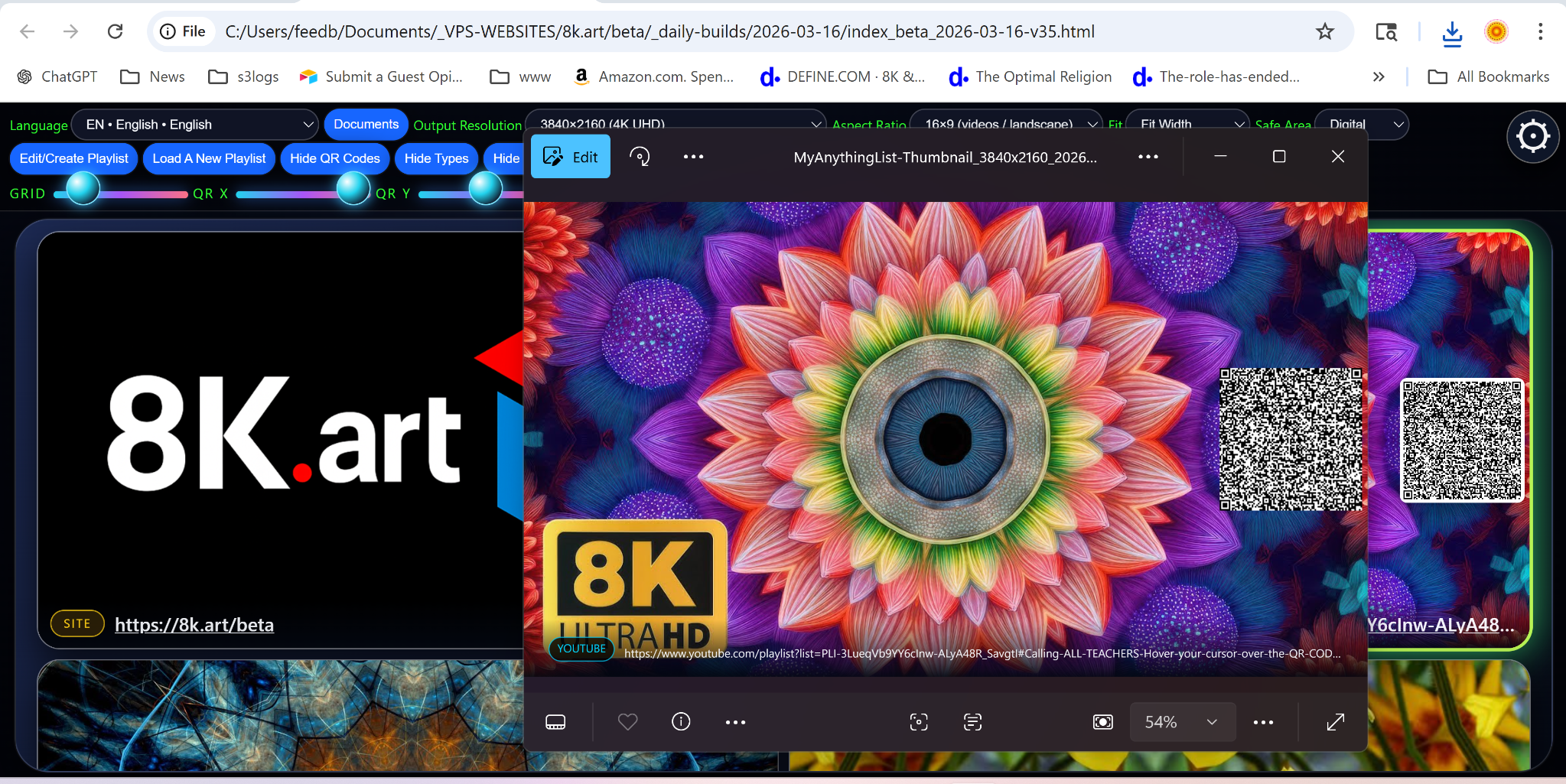Open the DEFINE.COM · 8K bookmark
Screen dimensions: 1566x784
(843, 76)
